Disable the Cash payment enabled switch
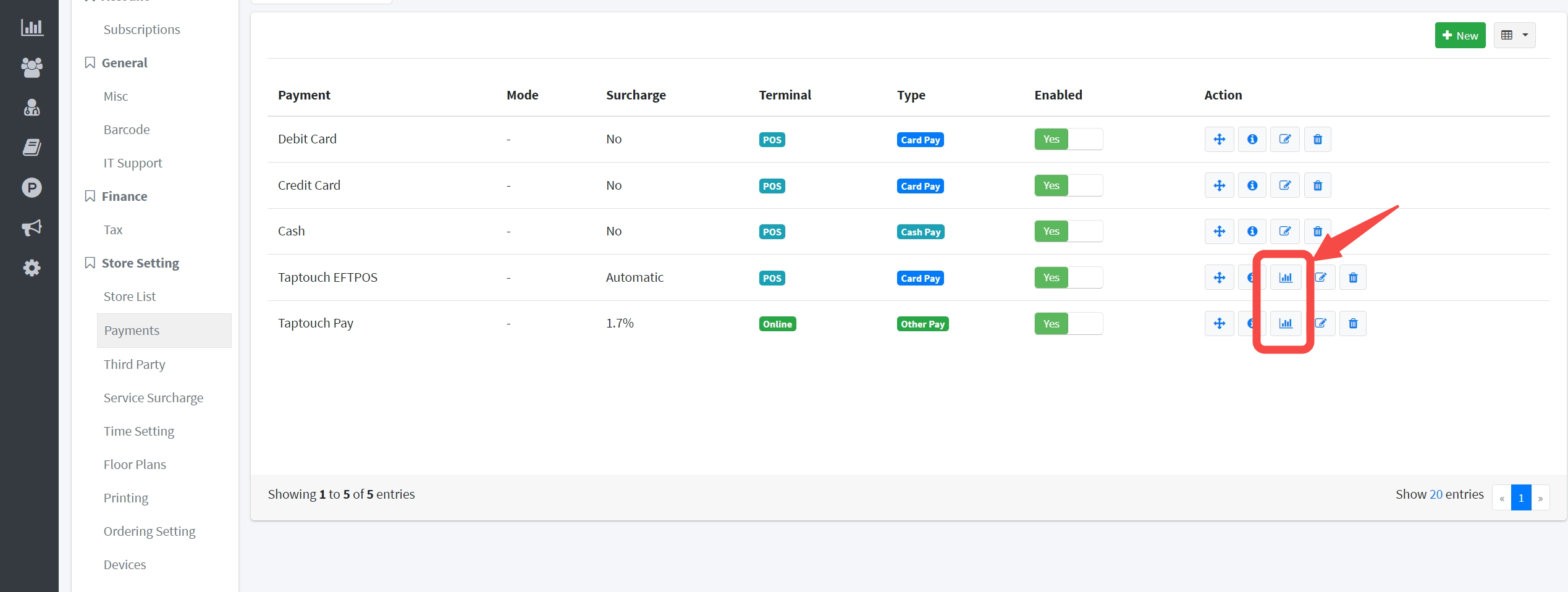The height and width of the screenshot is (592, 1568). (1068, 232)
